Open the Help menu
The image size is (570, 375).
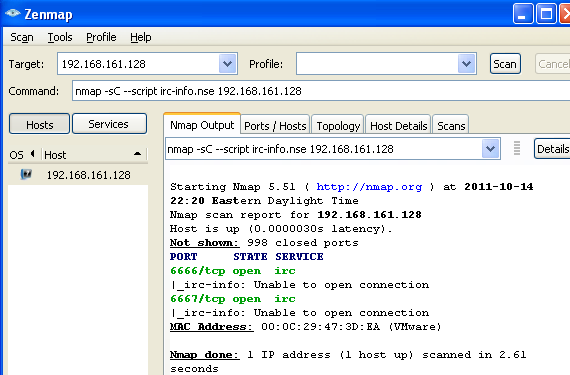tap(141, 37)
